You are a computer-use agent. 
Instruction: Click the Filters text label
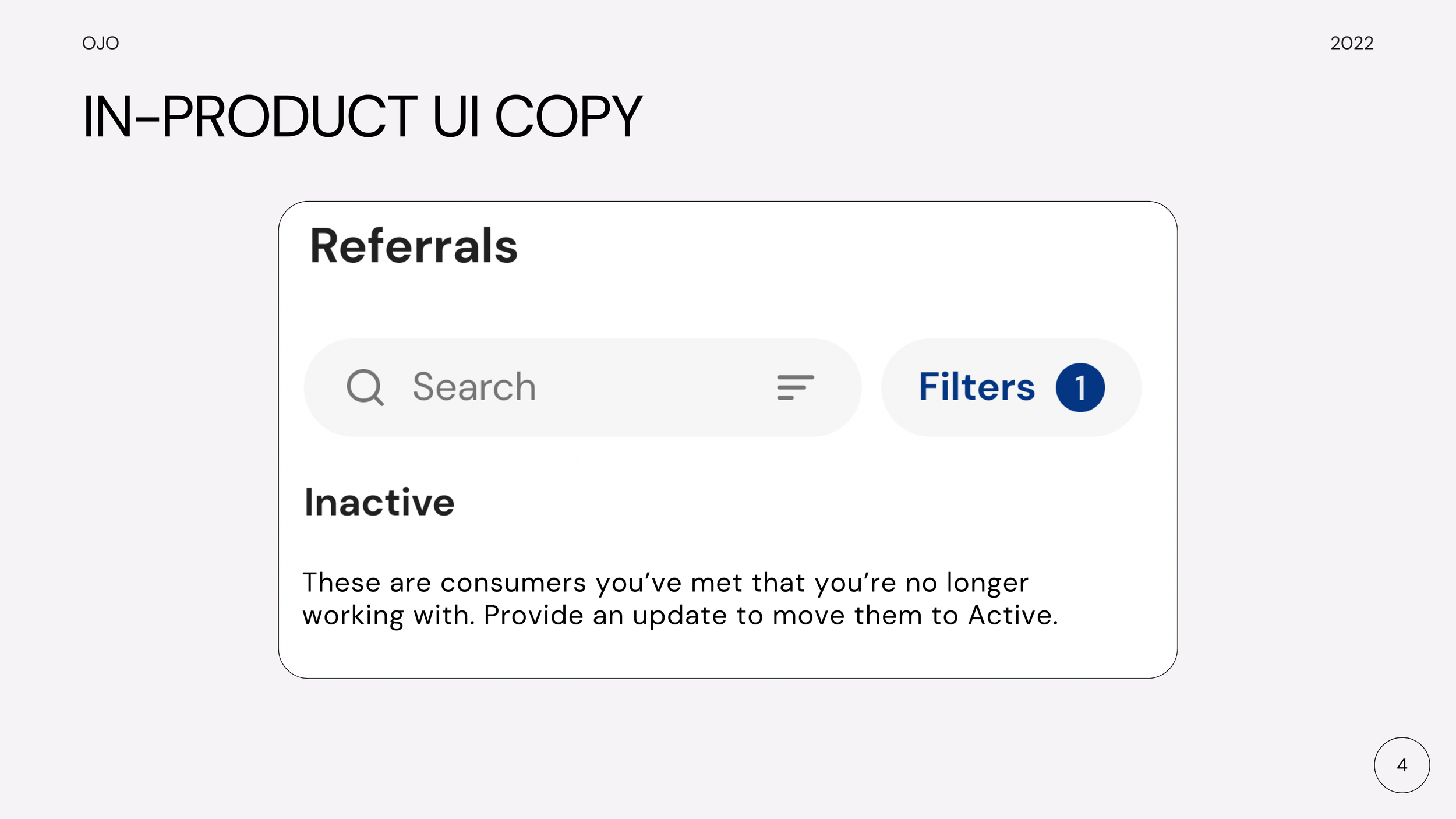coord(977,387)
